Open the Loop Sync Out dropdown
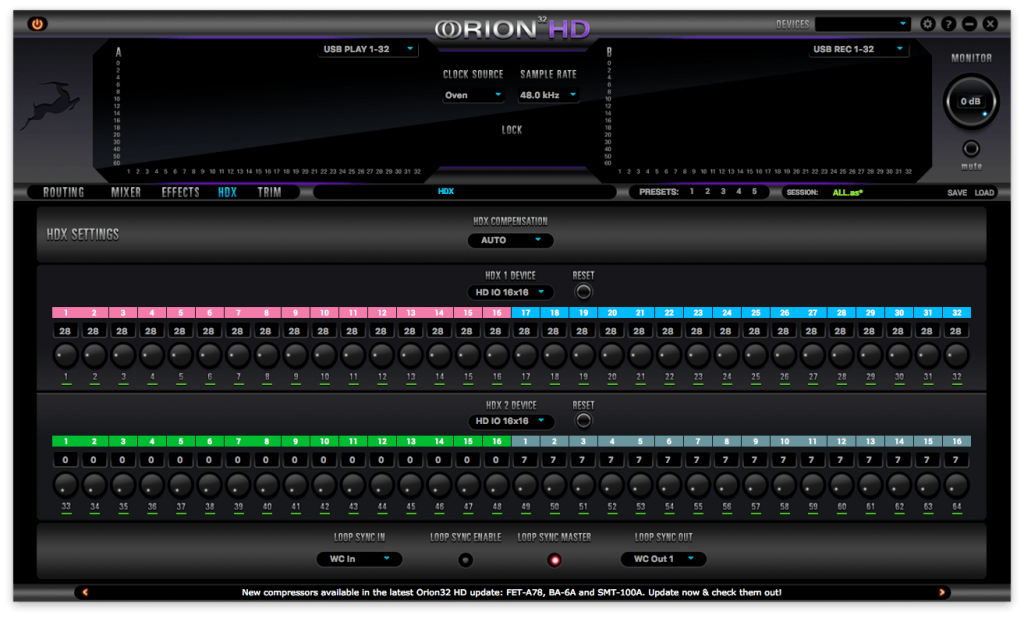Image resolution: width=1024 pixels, height=618 pixels. [x=663, y=559]
